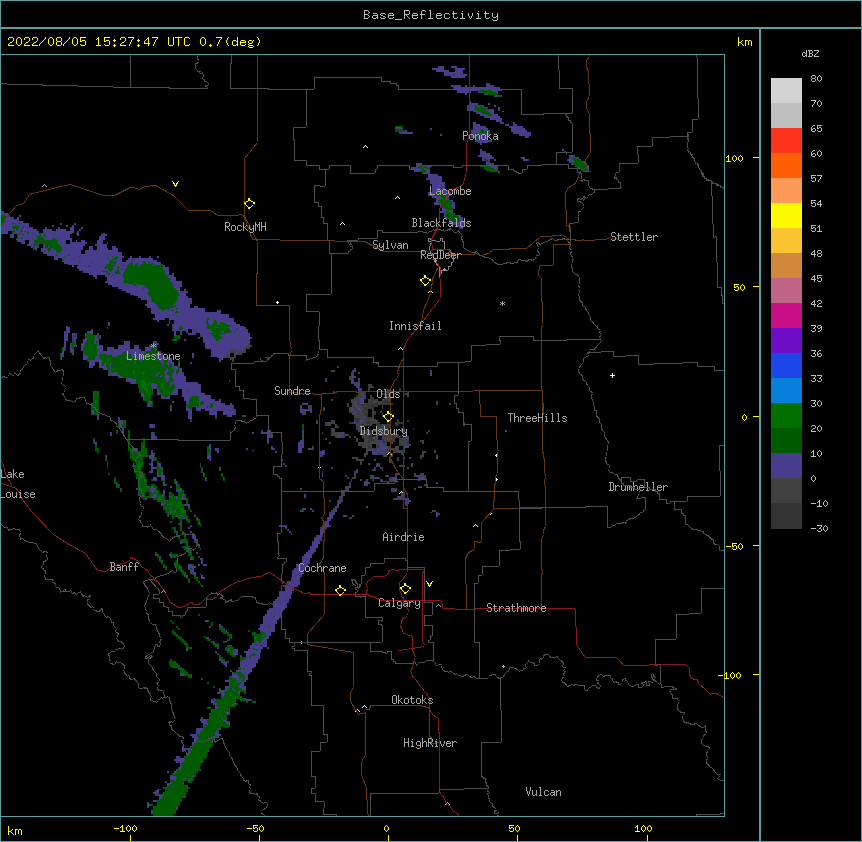Viewport: 862px width, 842px height.
Task: Click the HighRiver city label
Action: (x=430, y=743)
